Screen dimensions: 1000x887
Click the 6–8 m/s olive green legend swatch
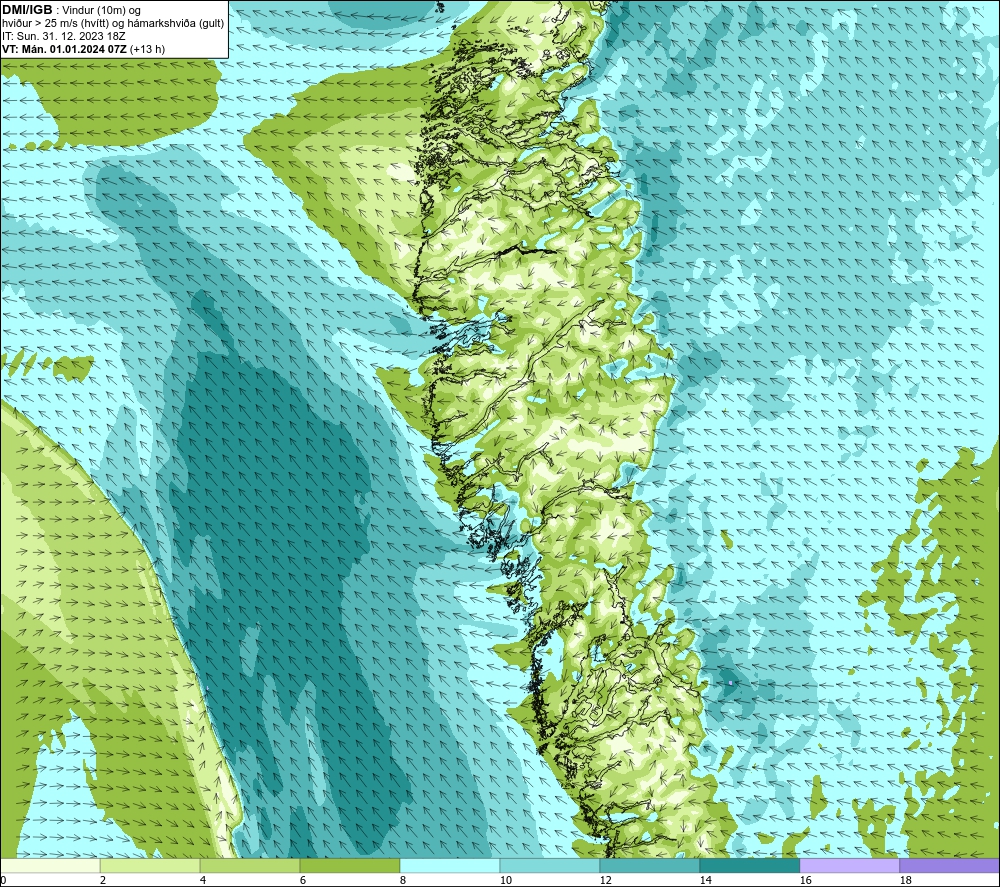(x=349, y=866)
